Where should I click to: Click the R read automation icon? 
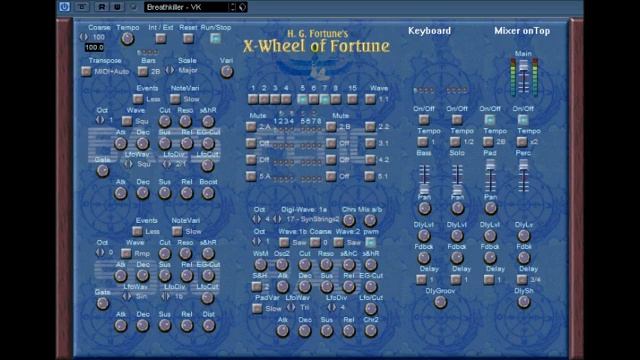click(x=102, y=7)
